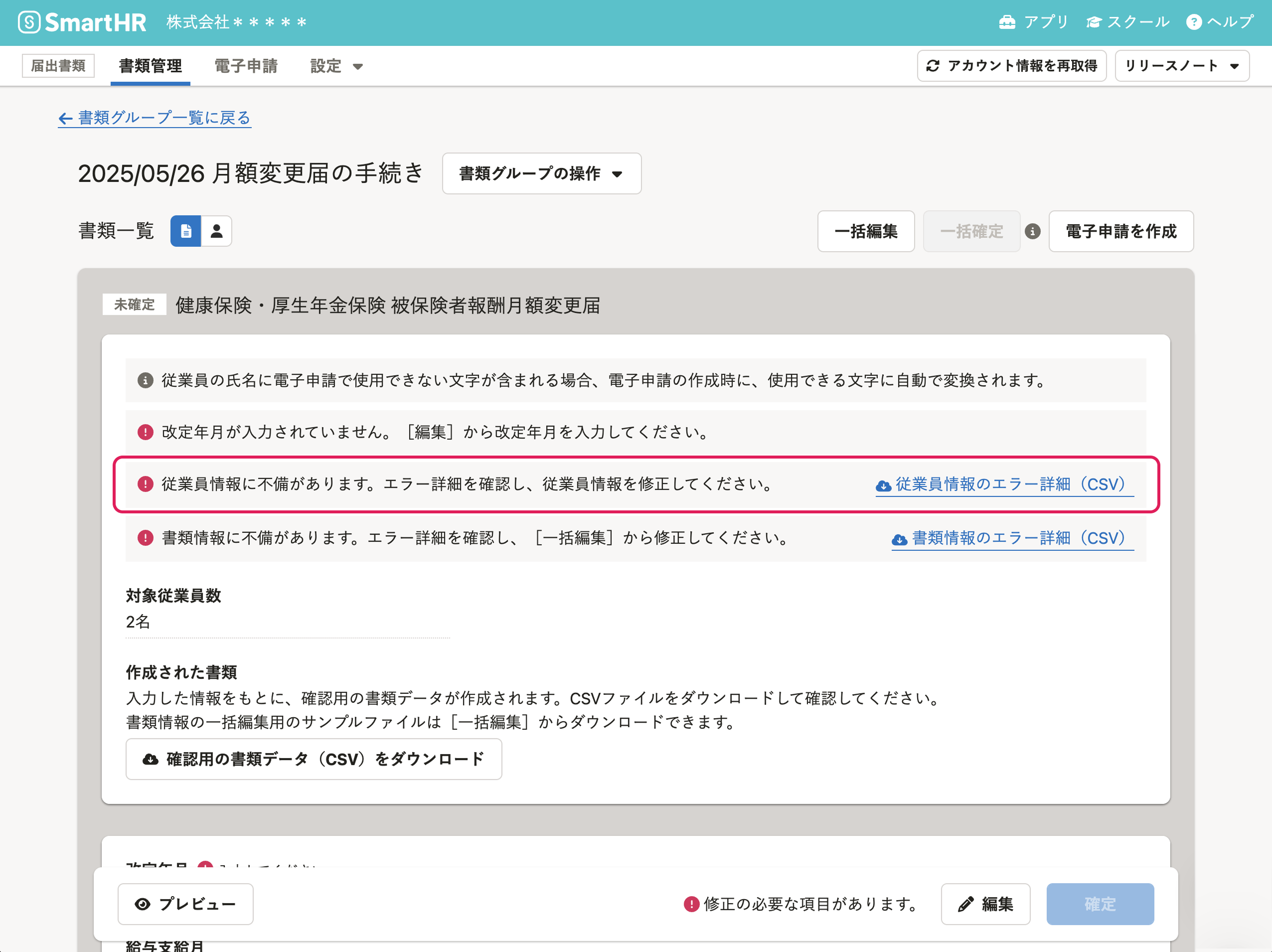Click the refresh icon in アカウント情報を再取得

(933, 66)
